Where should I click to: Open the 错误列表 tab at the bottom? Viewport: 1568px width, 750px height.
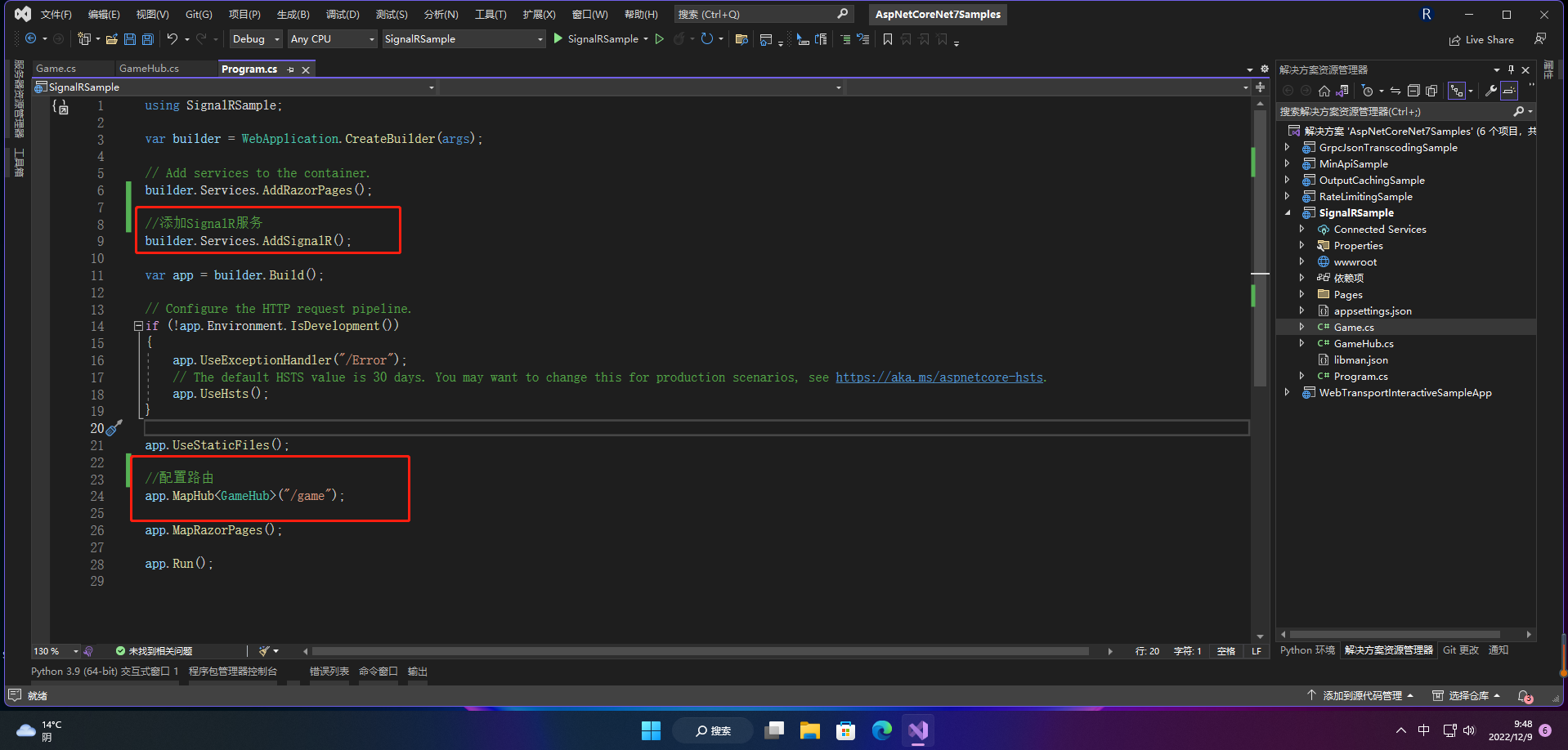point(329,672)
